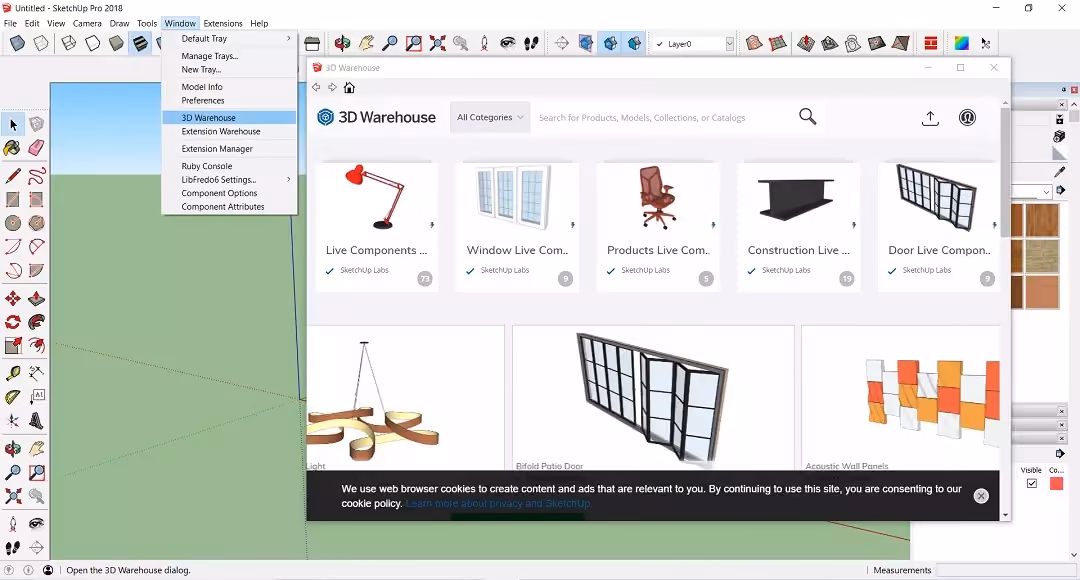Open the All Categories dropdown
The width and height of the screenshot is (1080, 580).
click(490, 117)
